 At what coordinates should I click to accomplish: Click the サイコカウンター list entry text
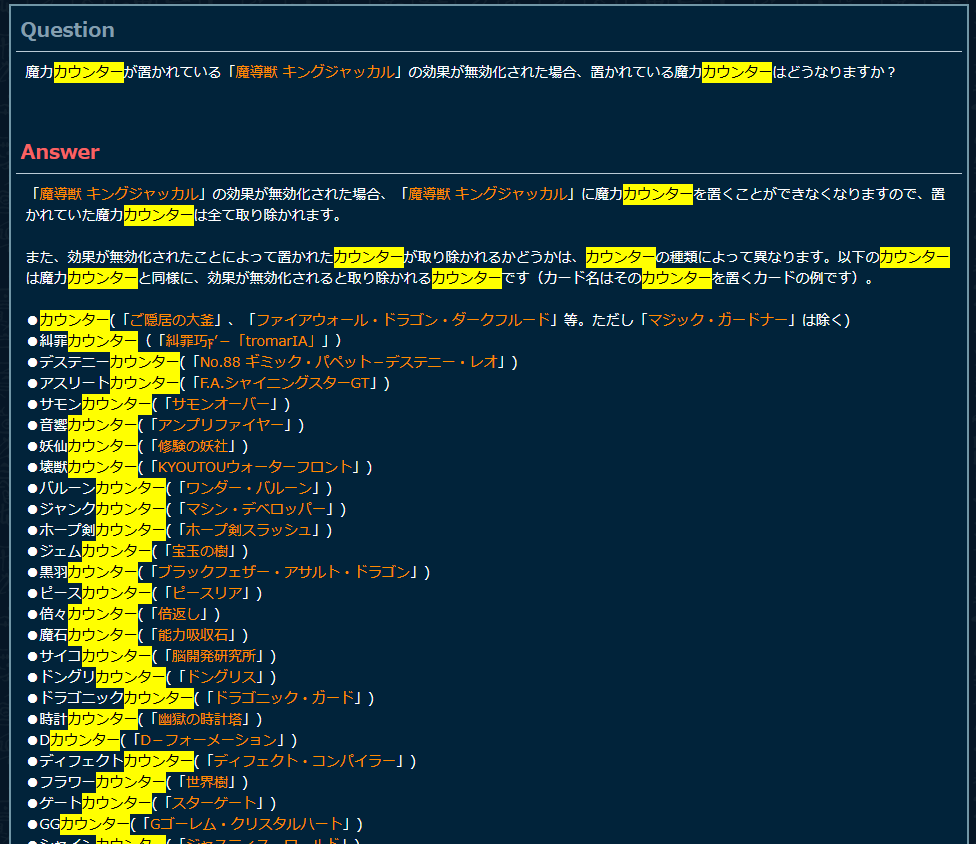pos(95,657)
